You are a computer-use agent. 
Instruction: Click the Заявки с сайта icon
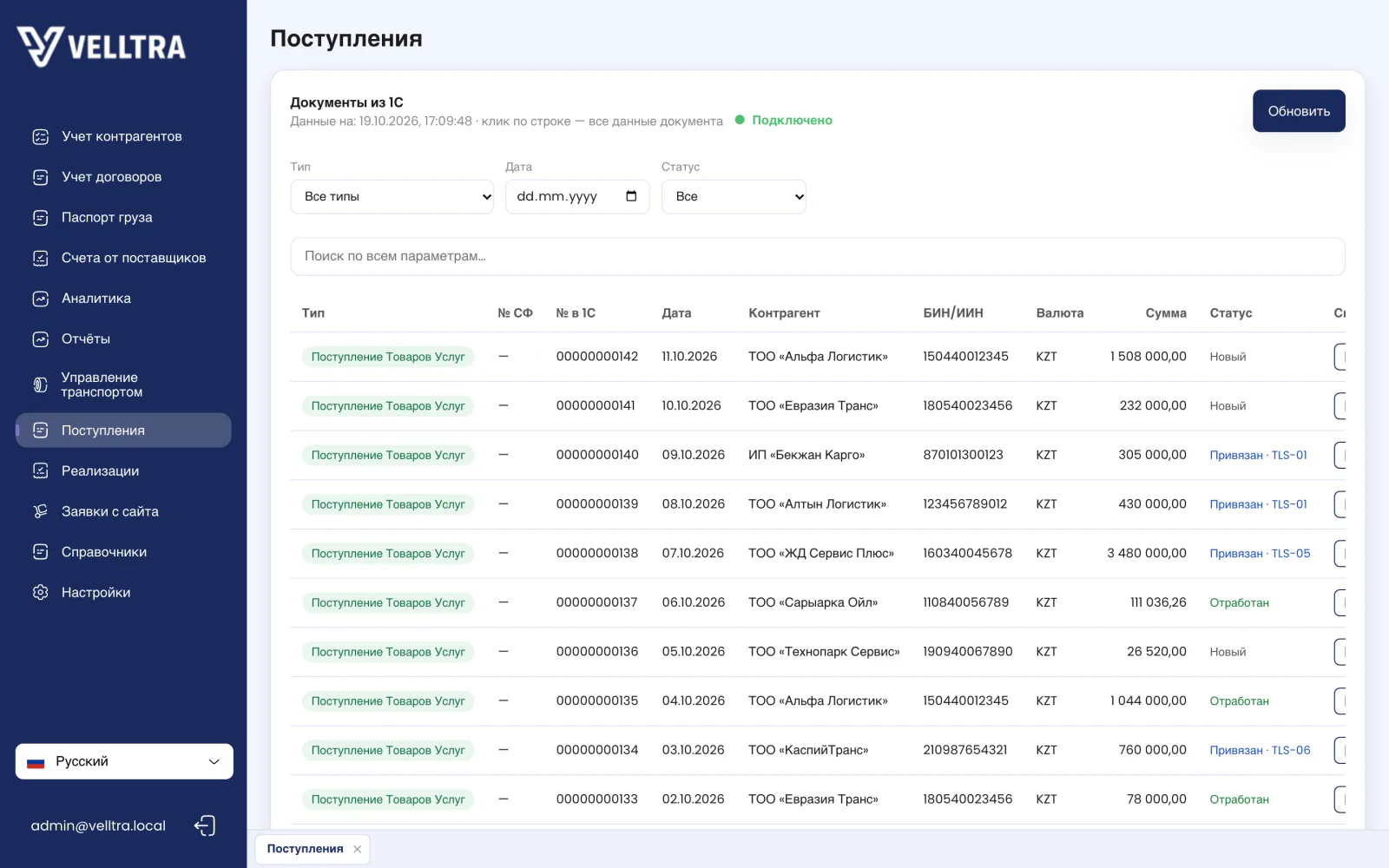(40, 511)
